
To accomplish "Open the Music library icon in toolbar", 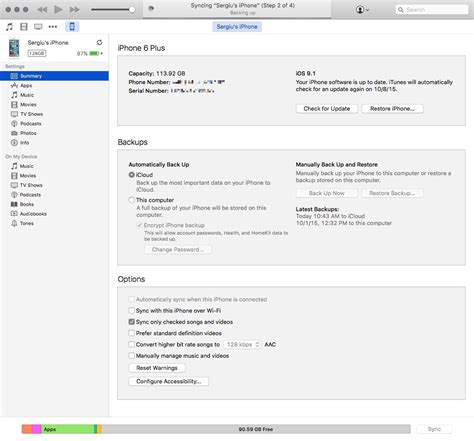I will tap(9, 27).
